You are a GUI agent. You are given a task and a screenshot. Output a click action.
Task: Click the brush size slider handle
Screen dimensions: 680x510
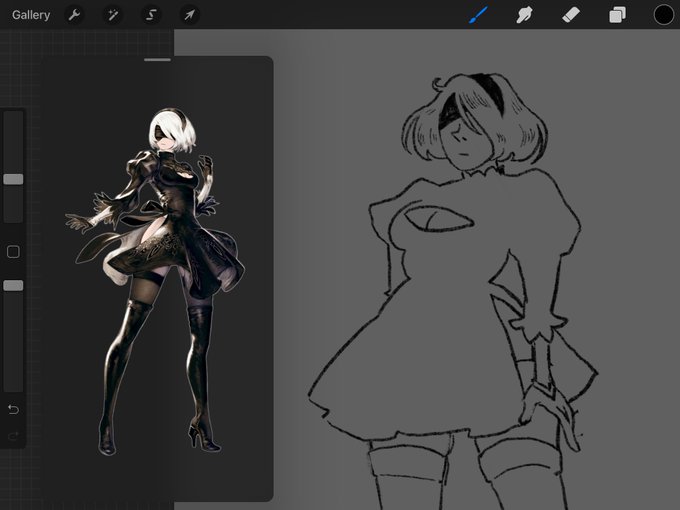13,179
